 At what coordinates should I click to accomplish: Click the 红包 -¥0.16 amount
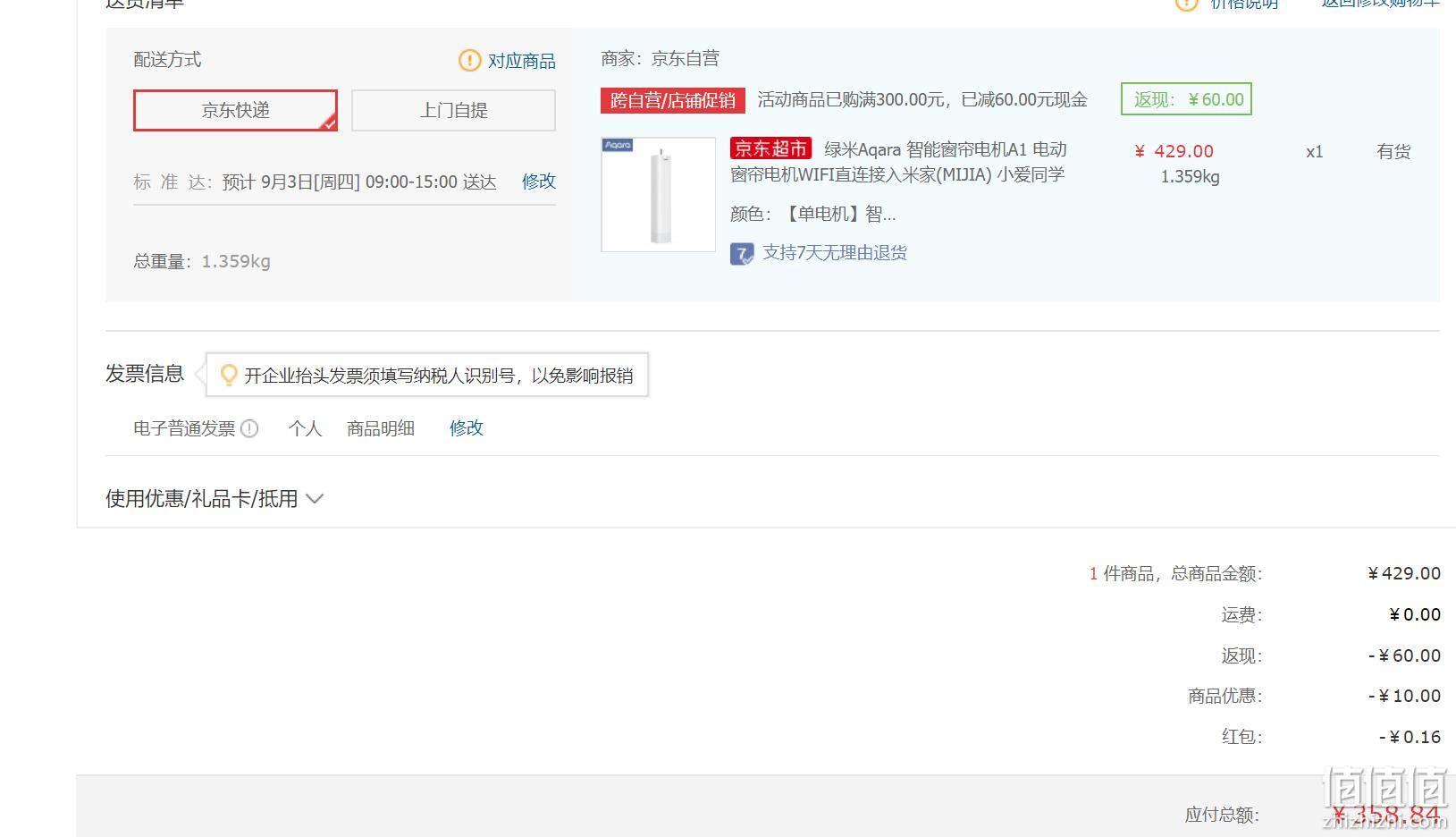[1410, 737]
